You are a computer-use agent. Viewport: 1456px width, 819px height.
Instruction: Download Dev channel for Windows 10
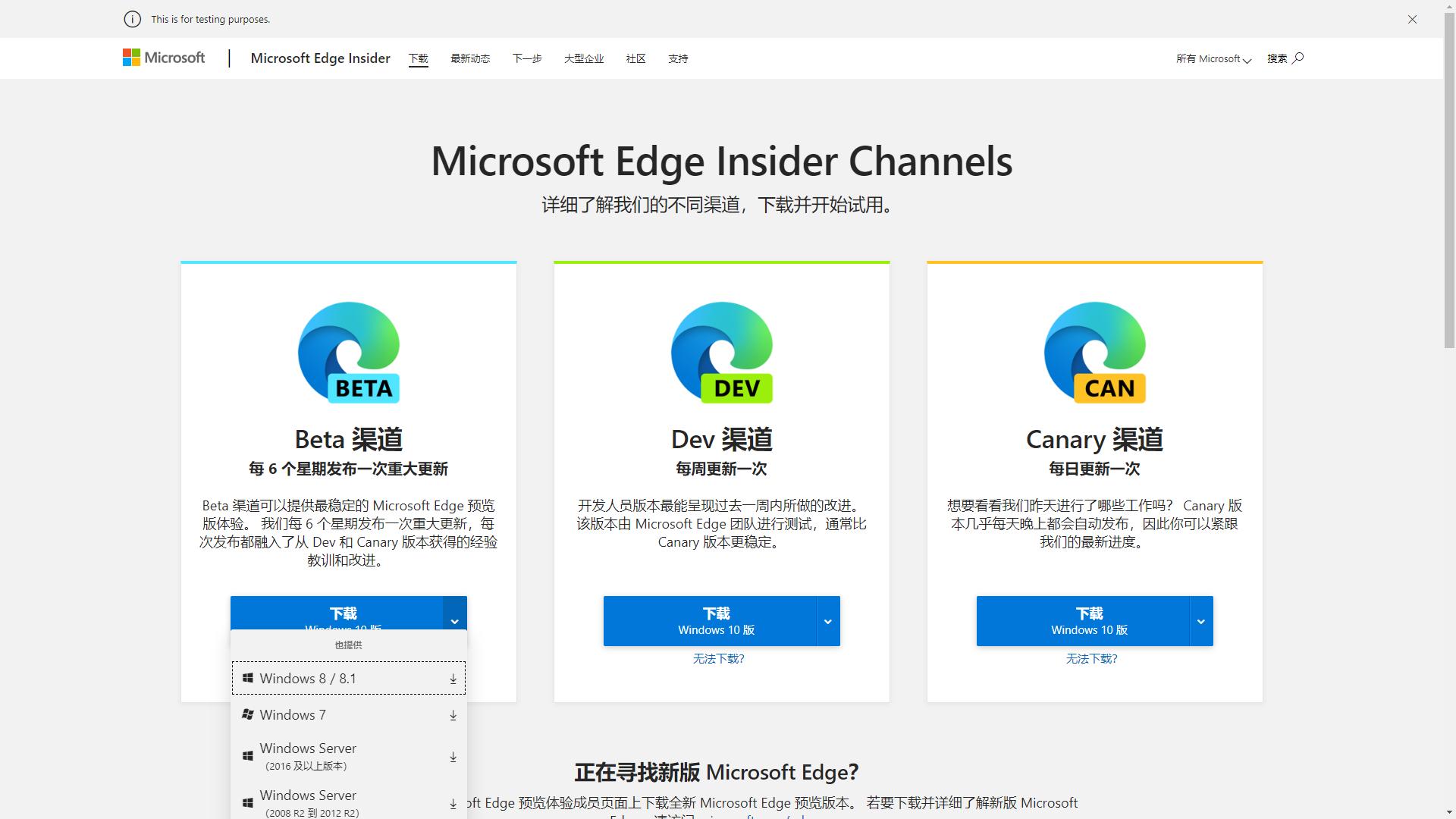(716, 621)
